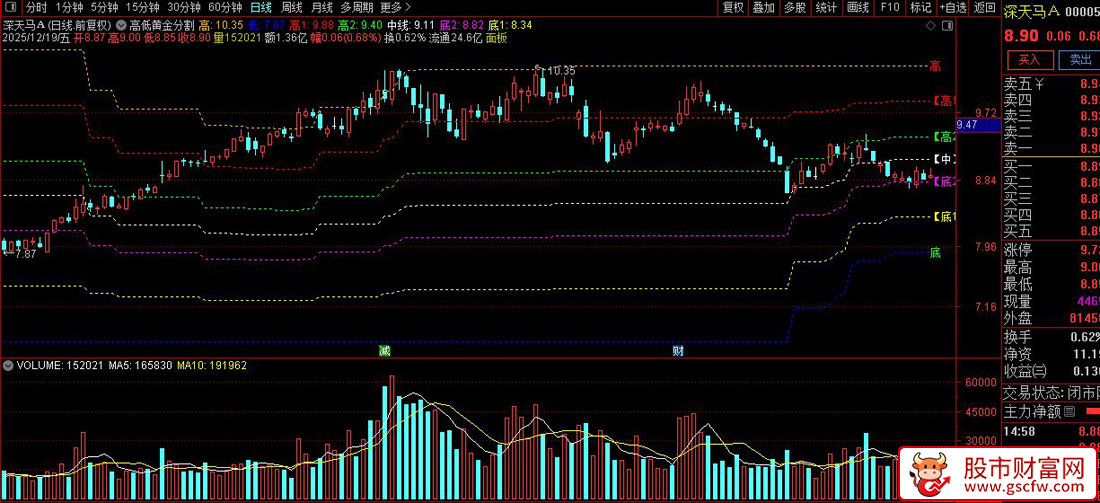Click the 主力净额 list icon

click(x=1069, y=411)
